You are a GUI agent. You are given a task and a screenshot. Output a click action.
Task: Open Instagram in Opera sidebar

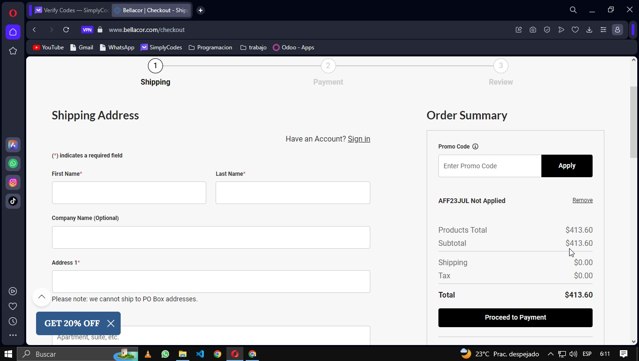pyautogui.click(x=13, y=182)
